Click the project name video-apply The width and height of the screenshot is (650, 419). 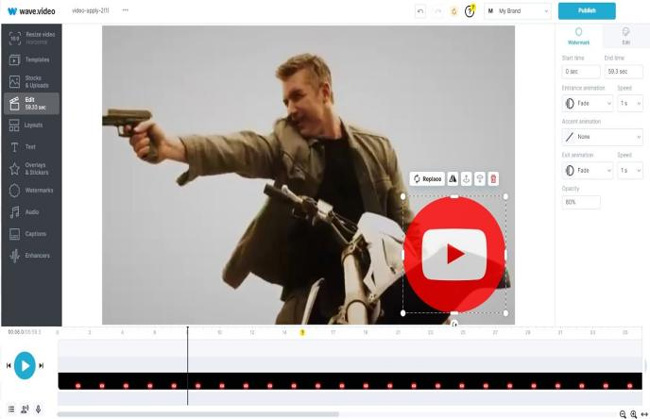[x=90, y=11]
